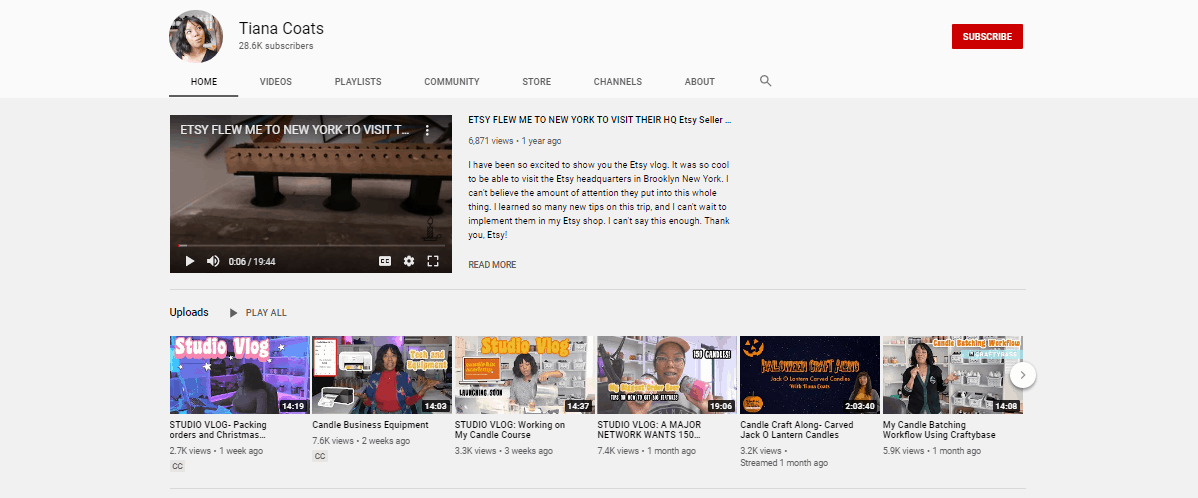
Task: Click overlay title in featured video player
Action: (x=295, y=130)
